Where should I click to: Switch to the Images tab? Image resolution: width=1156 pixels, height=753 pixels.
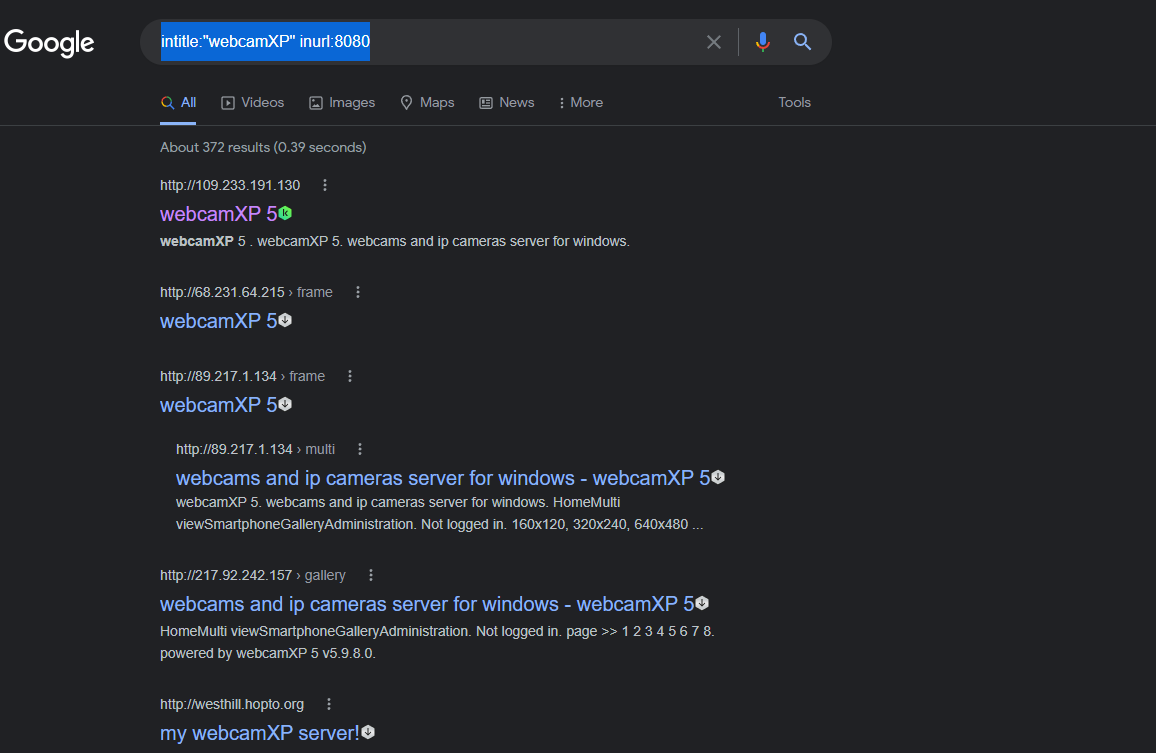(342, 103)
